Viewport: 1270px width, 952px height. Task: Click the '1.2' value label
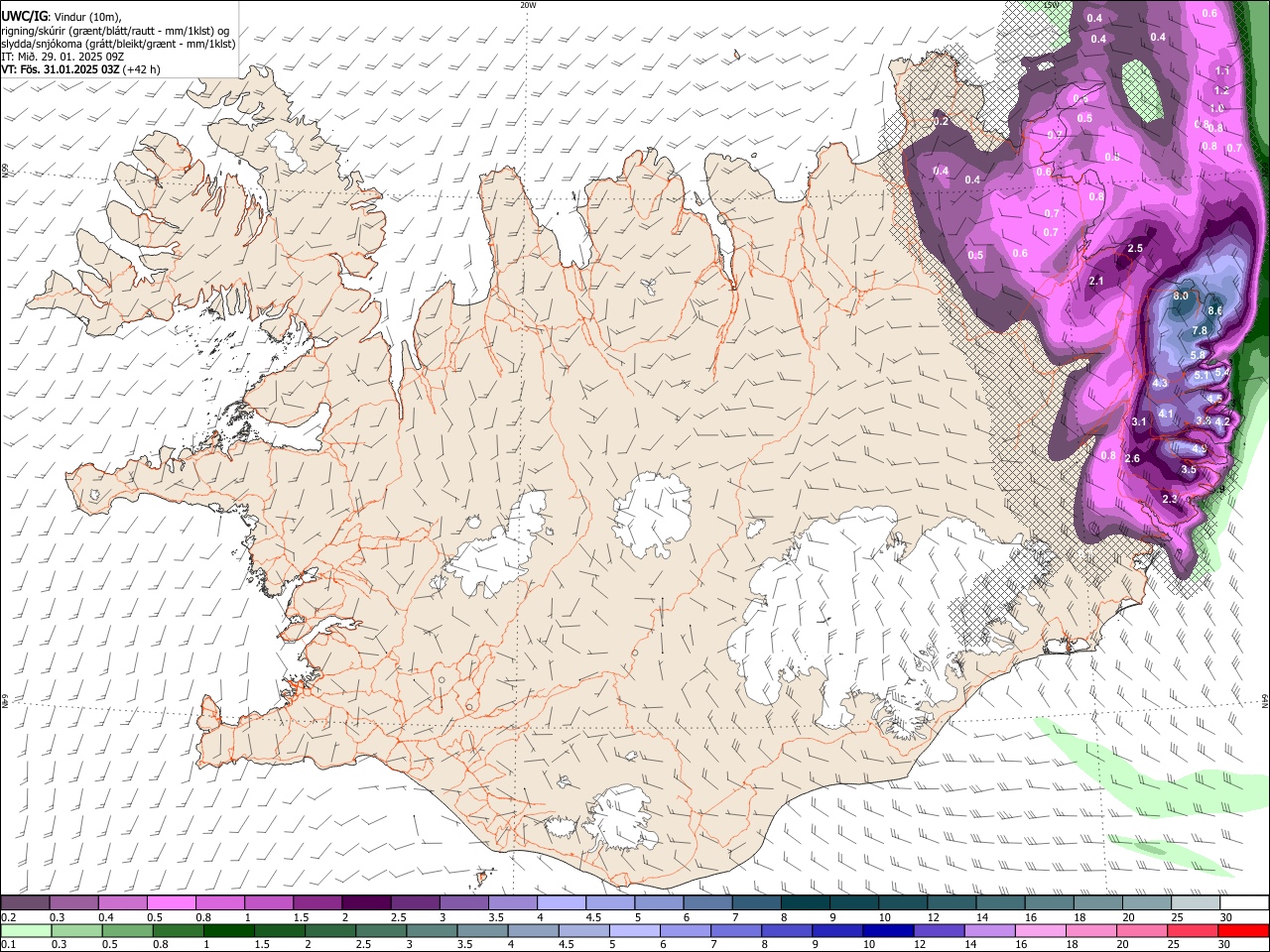tap(1221, 90)
